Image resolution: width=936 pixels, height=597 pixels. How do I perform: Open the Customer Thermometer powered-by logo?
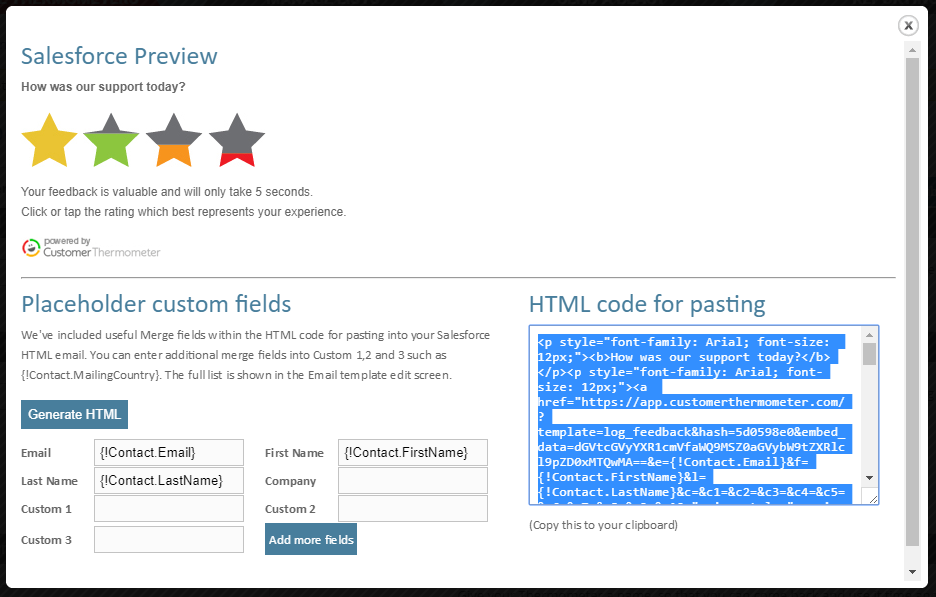91,247
